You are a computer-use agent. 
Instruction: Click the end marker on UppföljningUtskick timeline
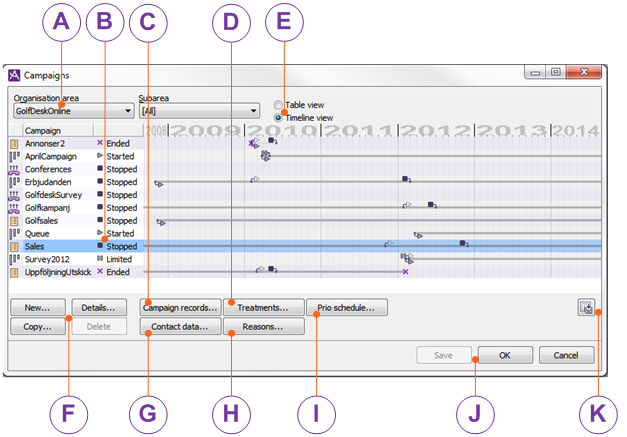click(x=405, y=272)
